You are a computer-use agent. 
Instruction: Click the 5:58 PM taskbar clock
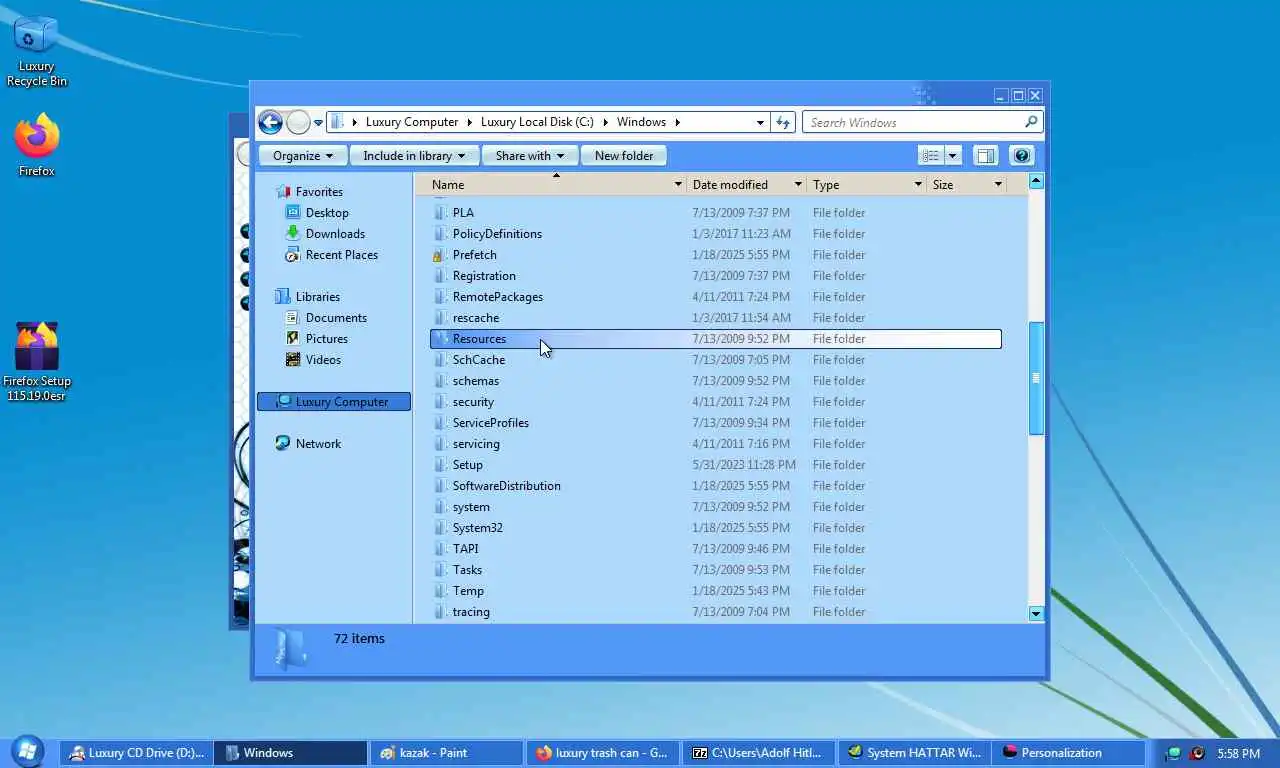[1238, 753]
